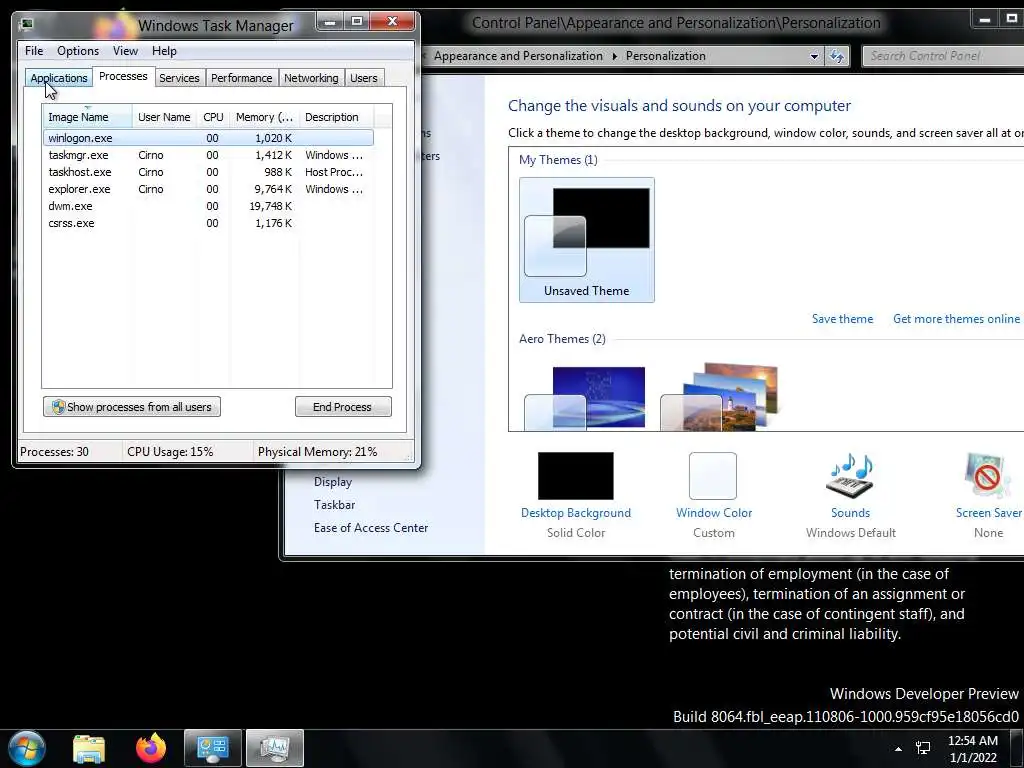Image resolution: width=1024 pixels, height=768 pixels.
Task: Sort by the Image Name column
Action: (x=88, y=117)
